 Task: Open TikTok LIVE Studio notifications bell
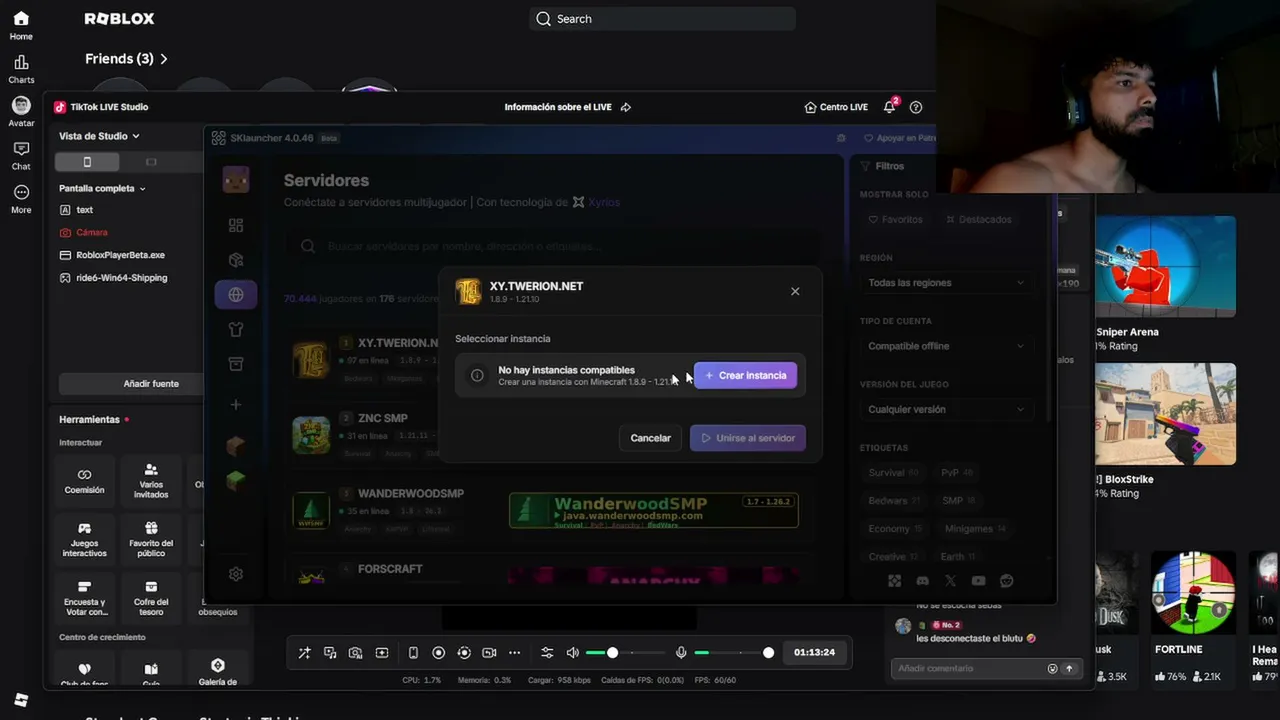(x=889, y=107)
